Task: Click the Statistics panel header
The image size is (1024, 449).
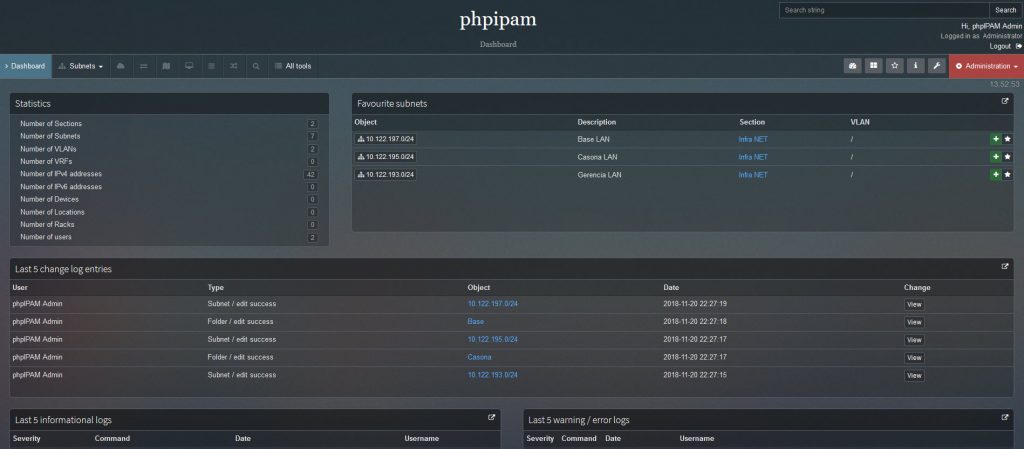Action: (169, 104)
